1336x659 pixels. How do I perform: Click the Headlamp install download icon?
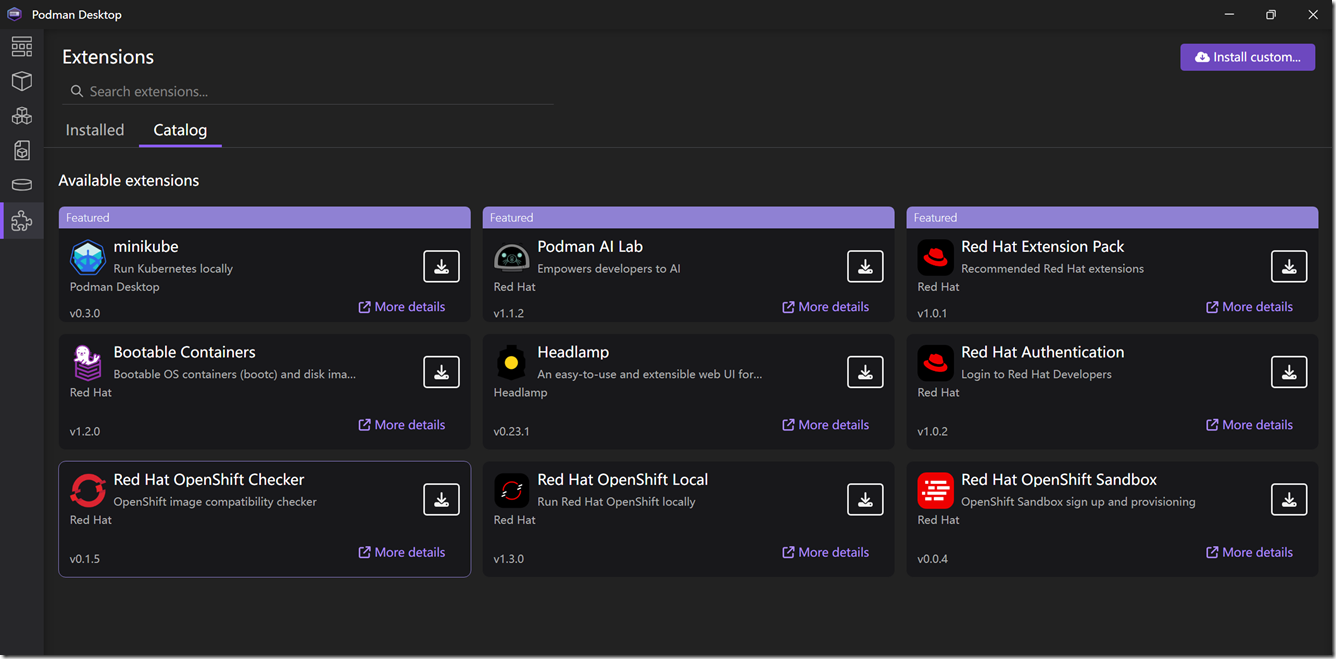865,372
